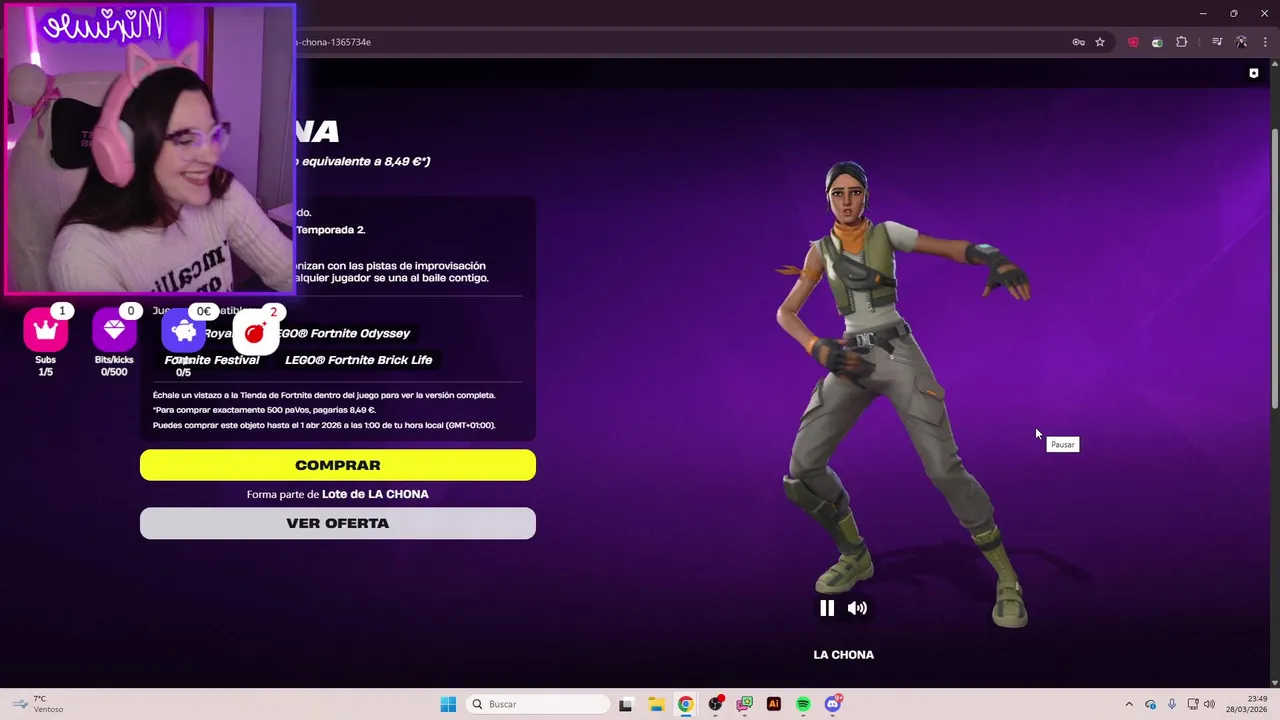Image resolution: width=1280 pixels, height=720 pixels.
Task: Click the green toggle extension icon
Action: click(x=1157, y=42)
